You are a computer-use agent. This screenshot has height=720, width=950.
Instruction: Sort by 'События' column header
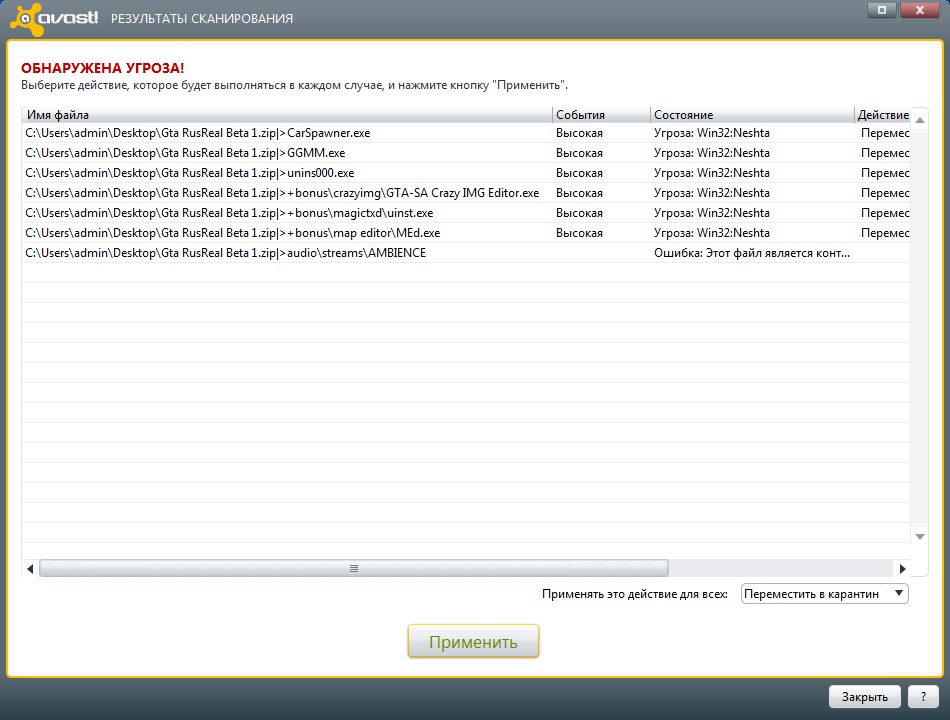click(x=600, y=115)
